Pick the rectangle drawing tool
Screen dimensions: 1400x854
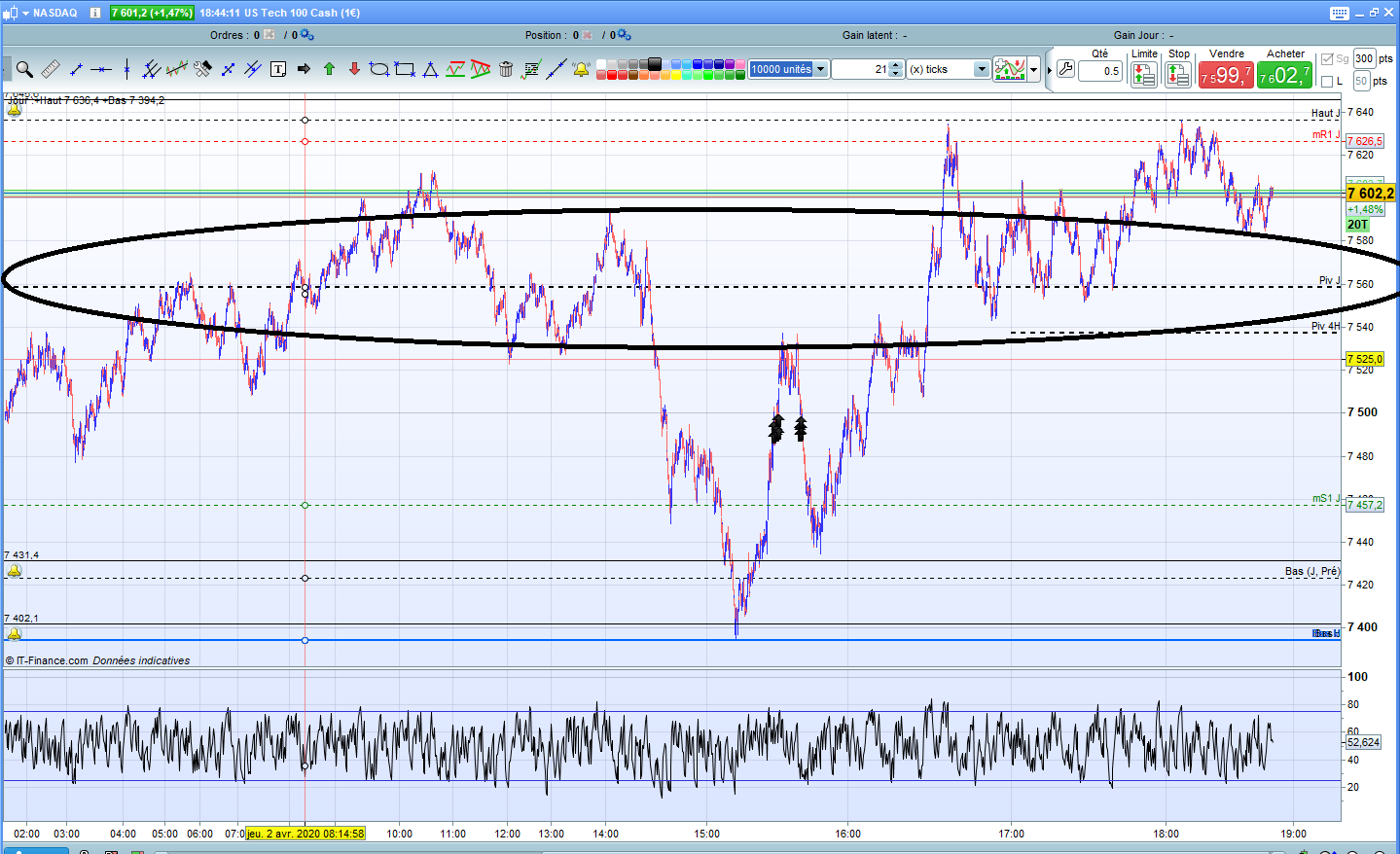pyautogui.click(x=405, y=69)
